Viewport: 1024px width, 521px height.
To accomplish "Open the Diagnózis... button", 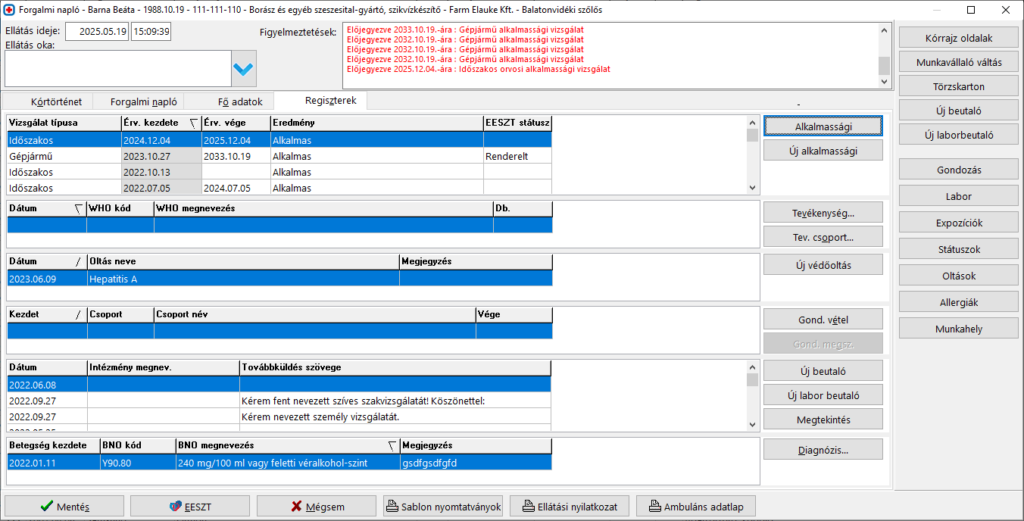I will (x=823, y=449).
